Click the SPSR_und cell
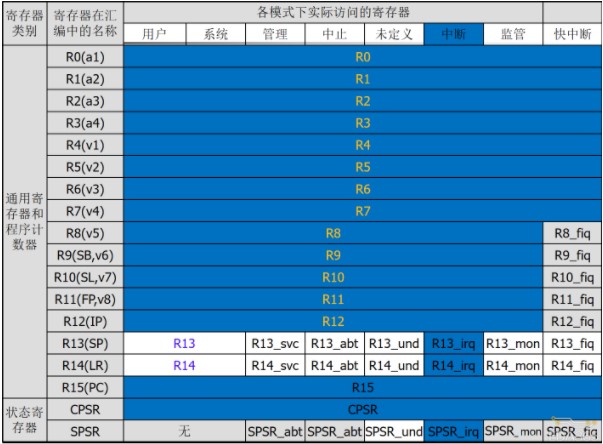Screen dimensions: 603x444 point(394,431)
